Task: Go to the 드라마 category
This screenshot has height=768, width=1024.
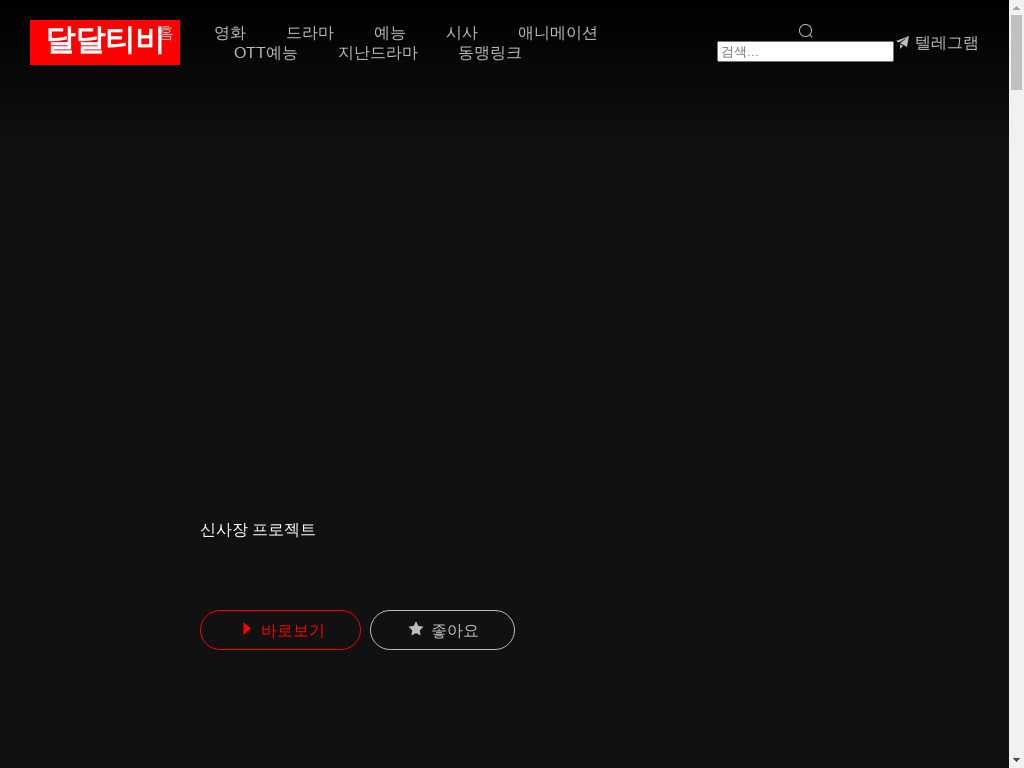Action: (x=310, y=33)
